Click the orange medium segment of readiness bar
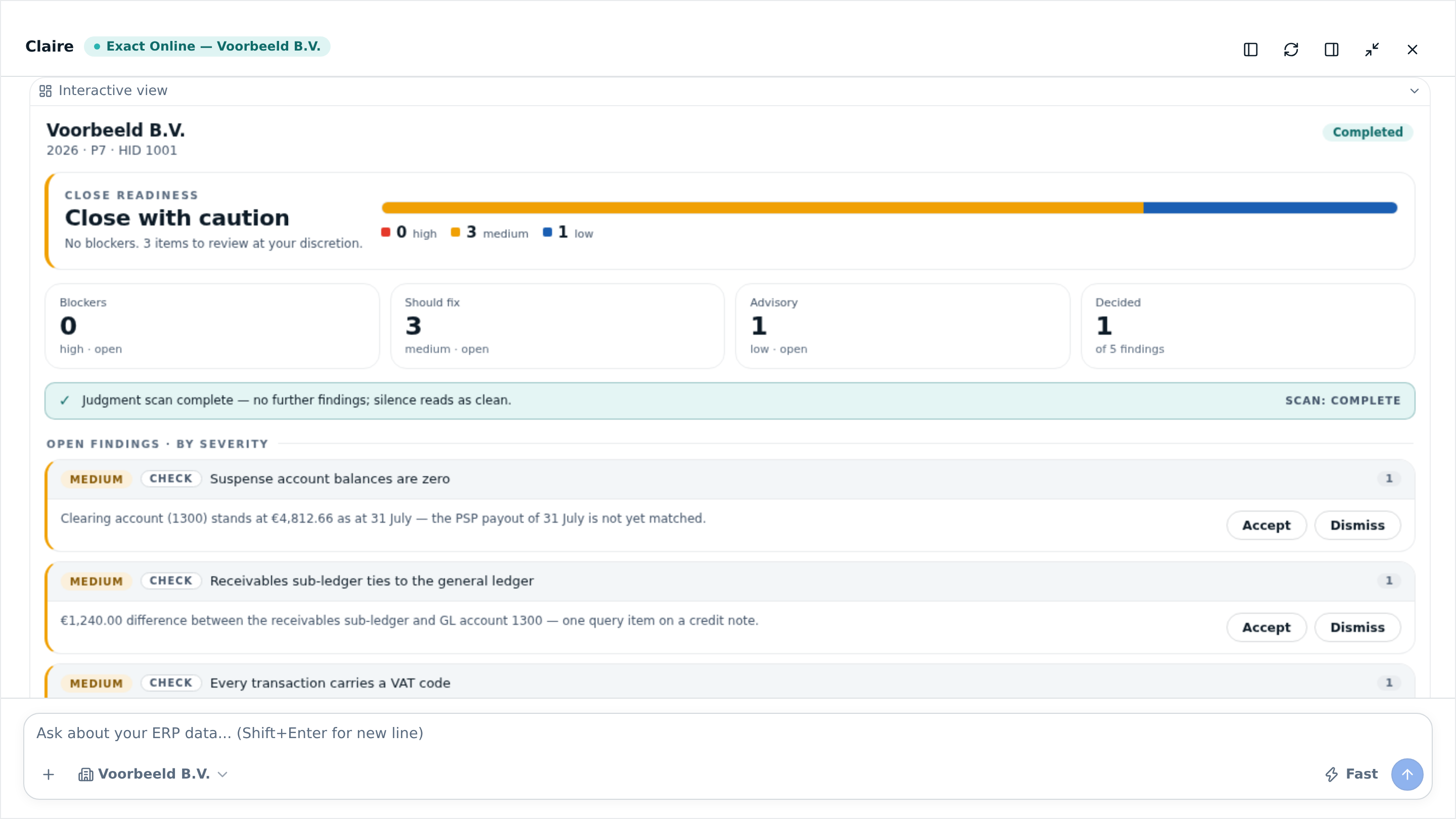Image resolution: width=1456 pixels, height=819 pixels. pos(762,208)
